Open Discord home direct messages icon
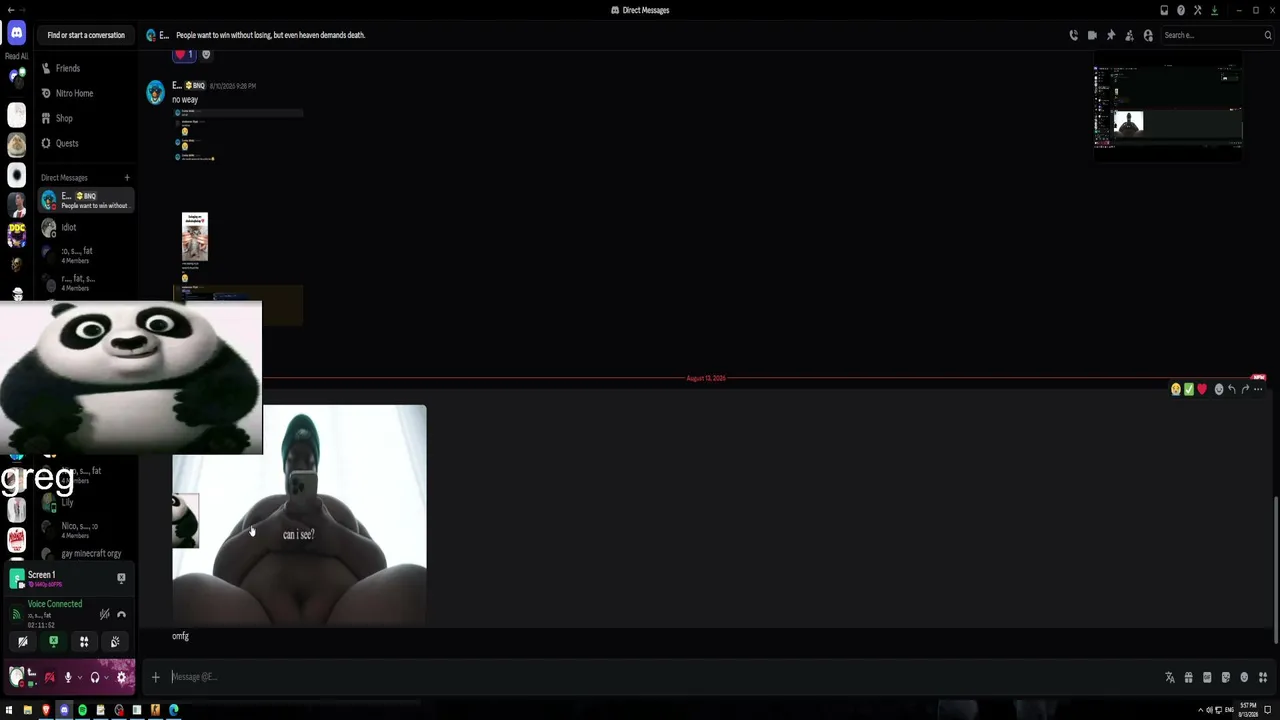This screenshot has height=720, width=1280. click(x=17, y=34)
